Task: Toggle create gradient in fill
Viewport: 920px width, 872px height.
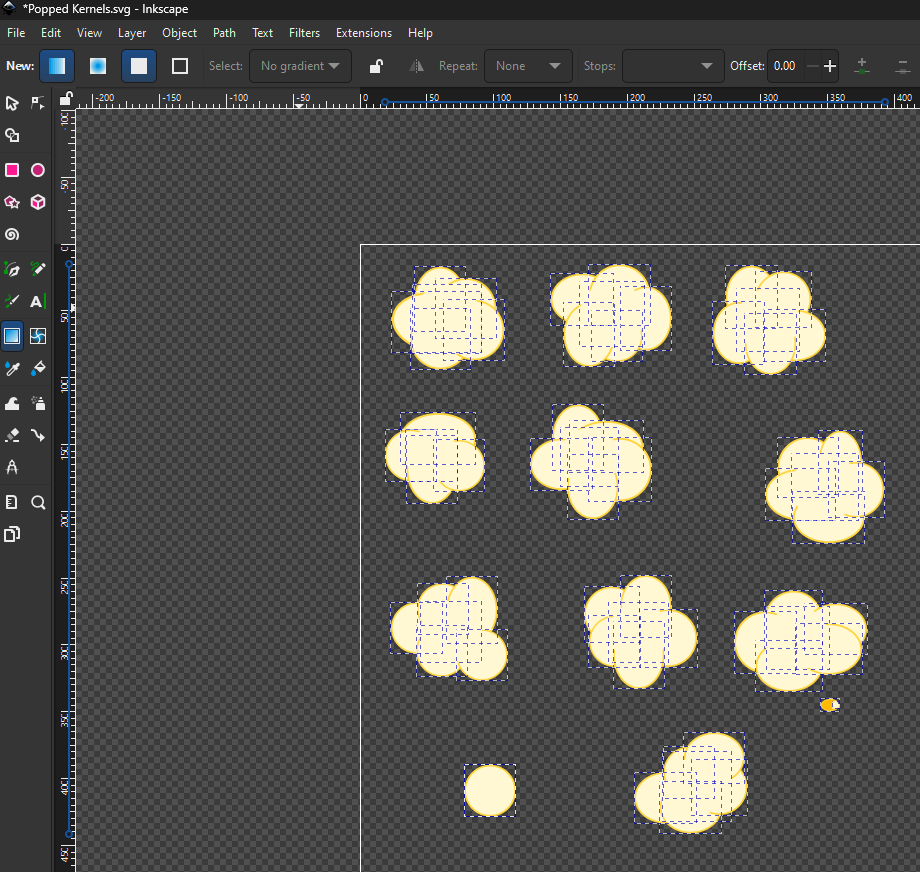Action: (139, 66)
